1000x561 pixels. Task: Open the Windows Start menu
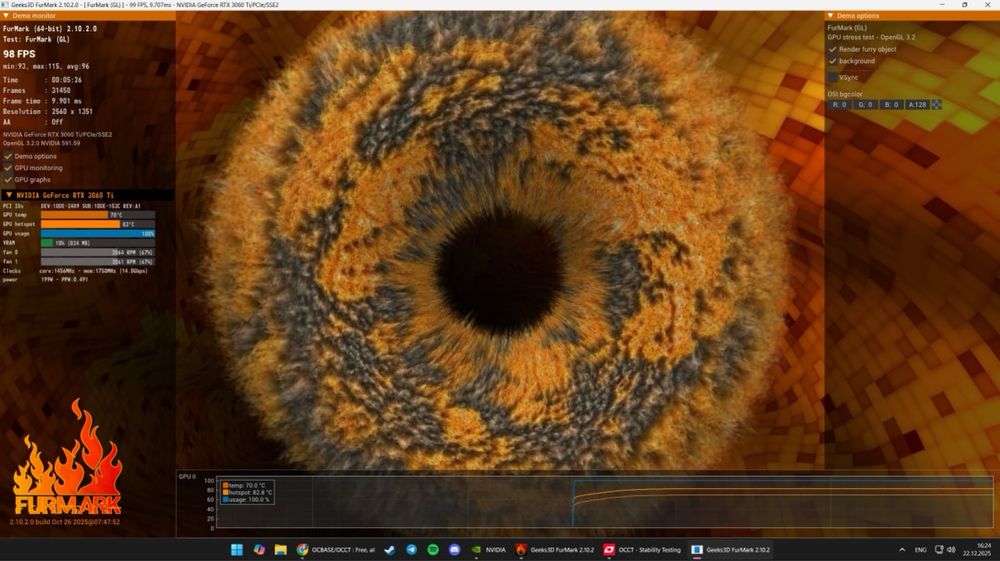(237, 550)
